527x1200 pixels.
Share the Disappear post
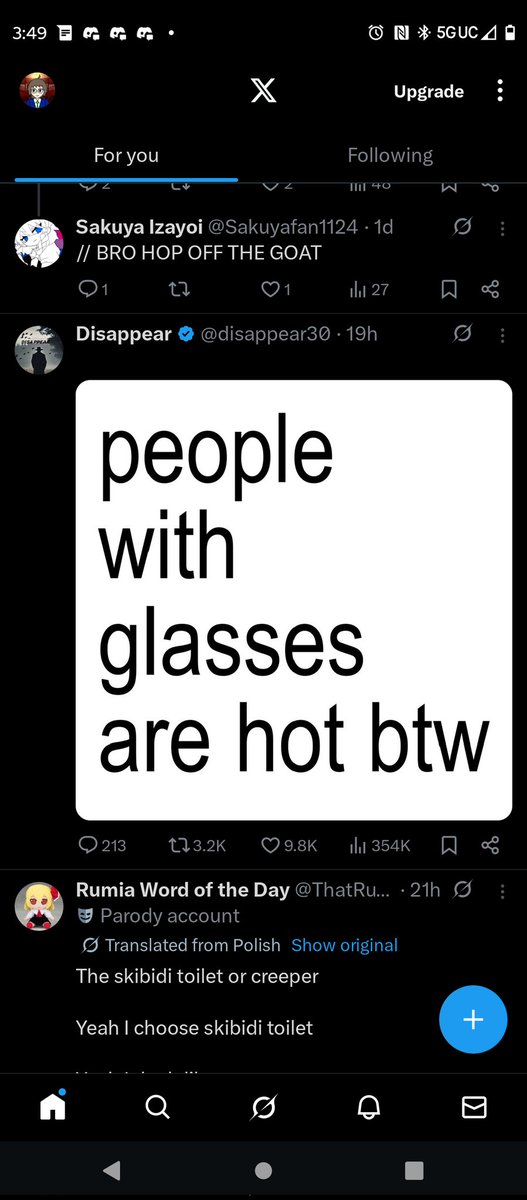[490, 845]
